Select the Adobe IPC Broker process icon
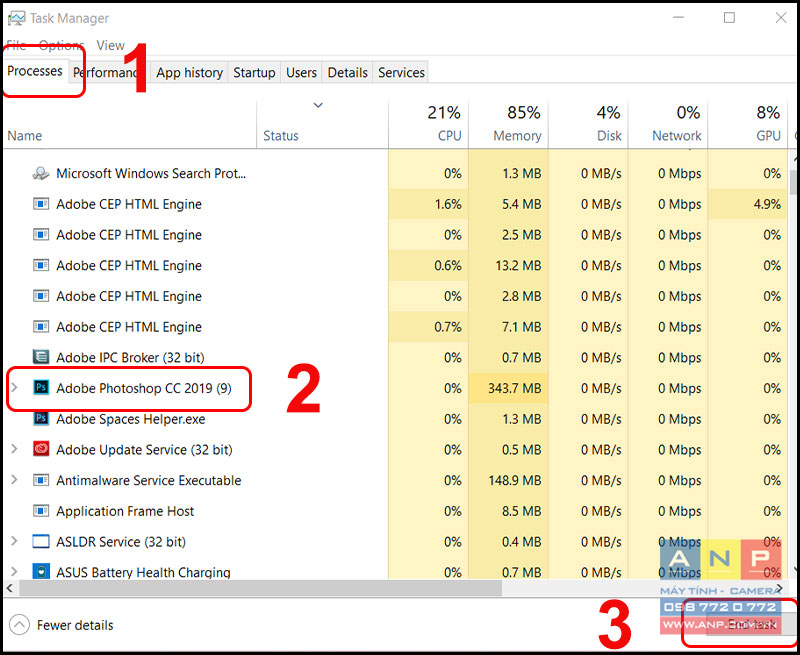This screenshot has height=655, width=800. coord(41,357)
